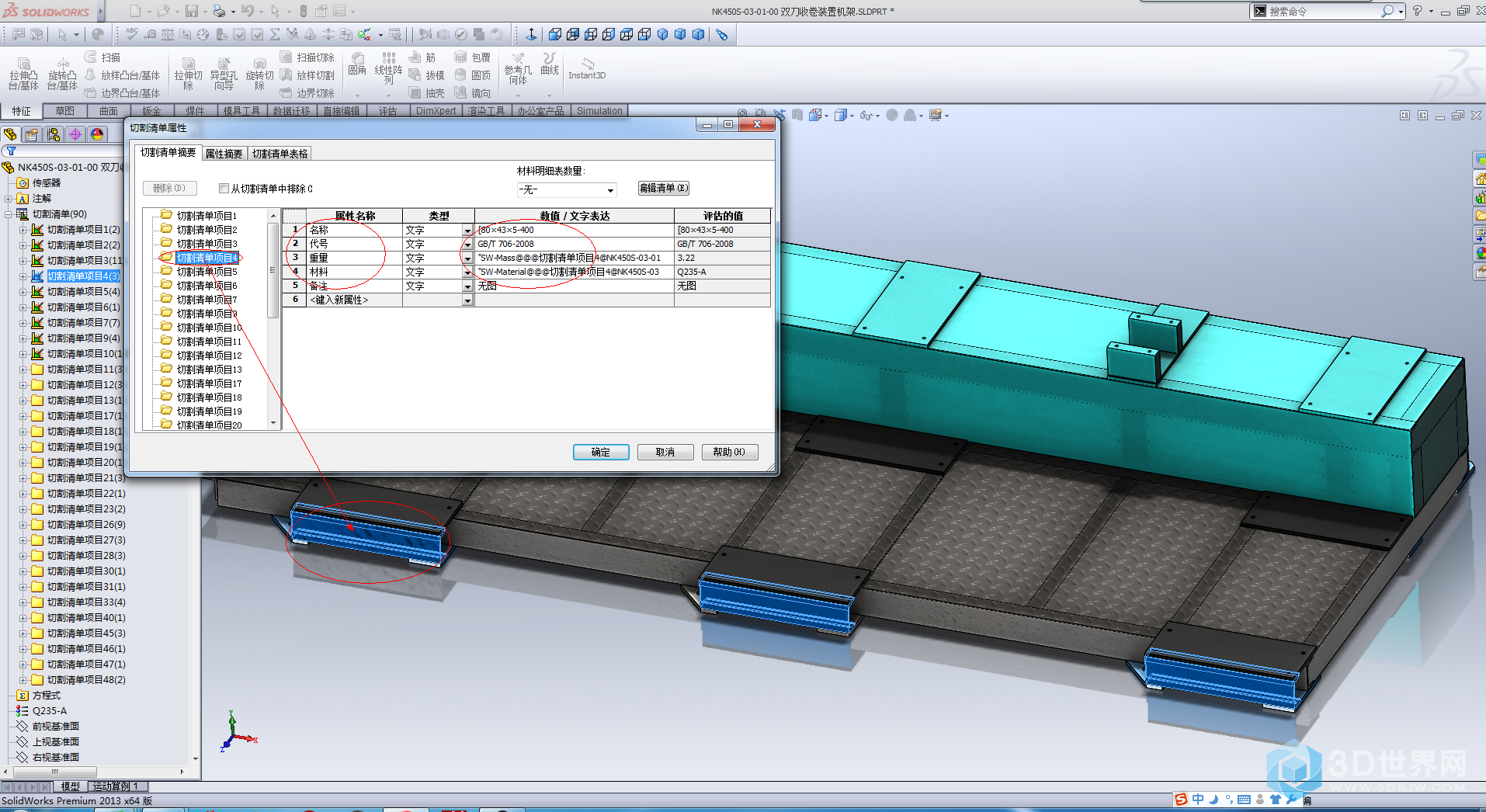Click the dialog list vertical scrollbar thumb

click(x=273, y=270)
